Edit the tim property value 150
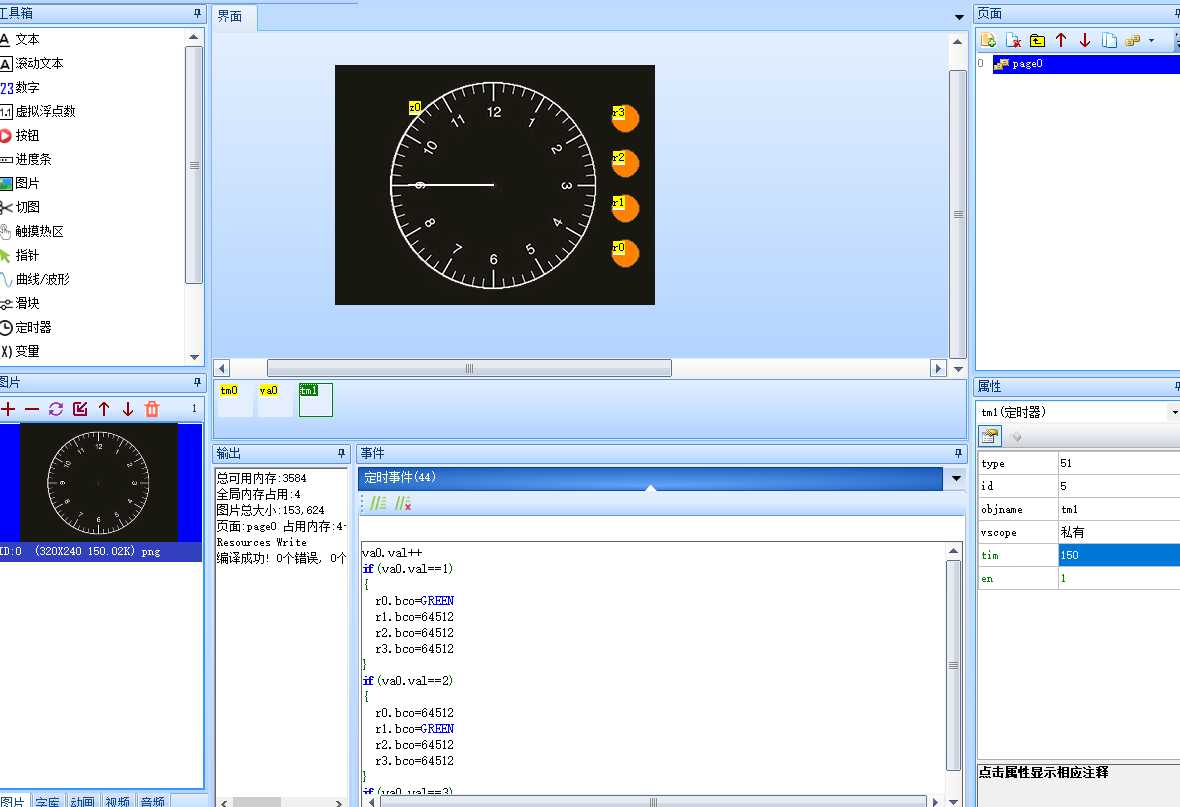The width and height of the screenshot is (1180, 807). tap(1118, 556)
